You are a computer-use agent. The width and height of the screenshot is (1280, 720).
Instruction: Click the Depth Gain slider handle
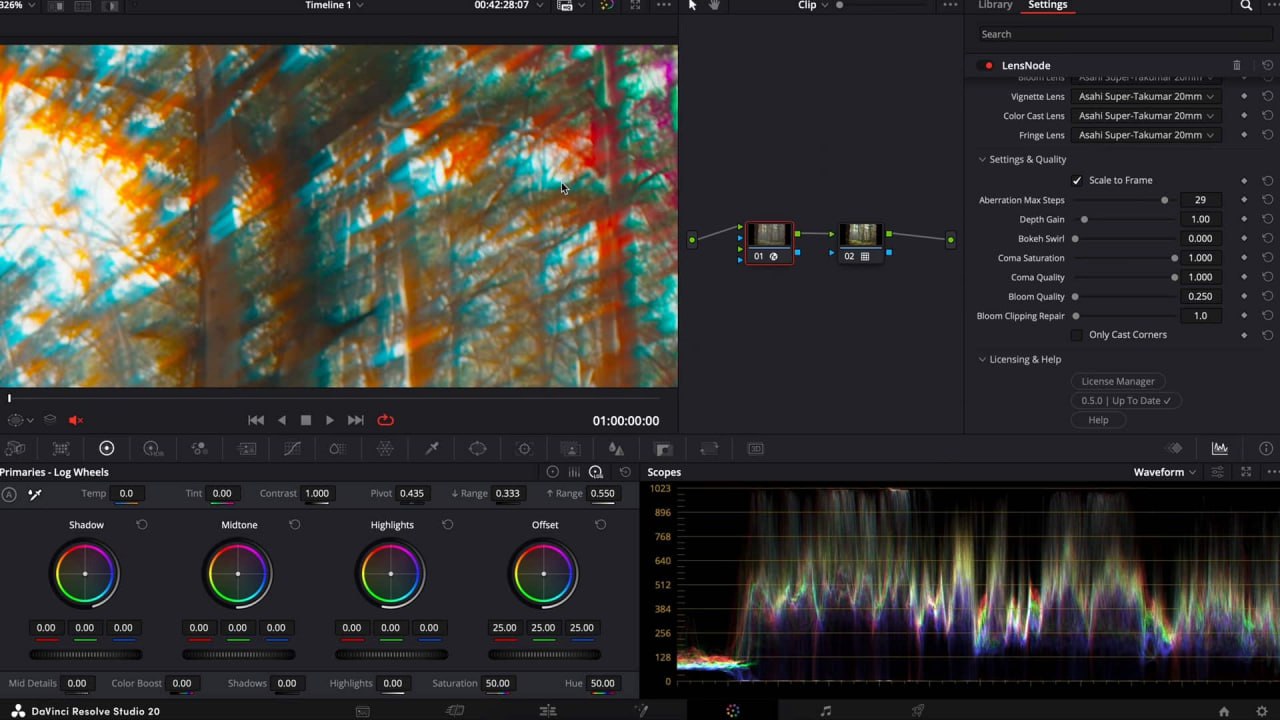1084,220
